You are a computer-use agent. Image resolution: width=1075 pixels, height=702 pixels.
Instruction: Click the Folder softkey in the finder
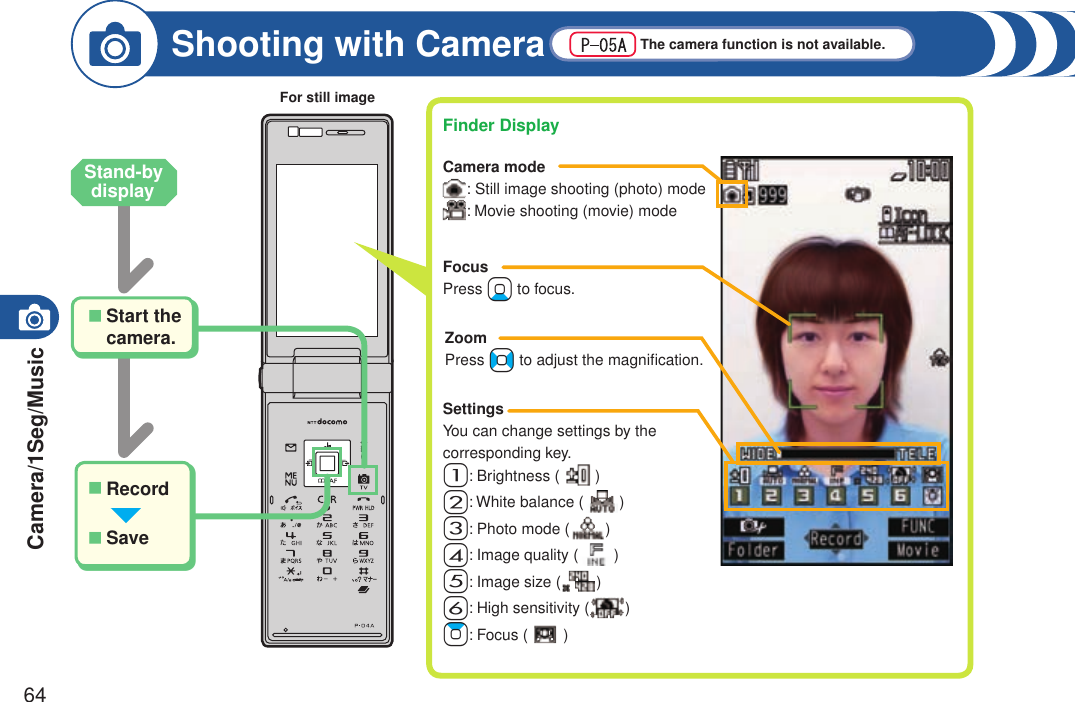point(753,550)
